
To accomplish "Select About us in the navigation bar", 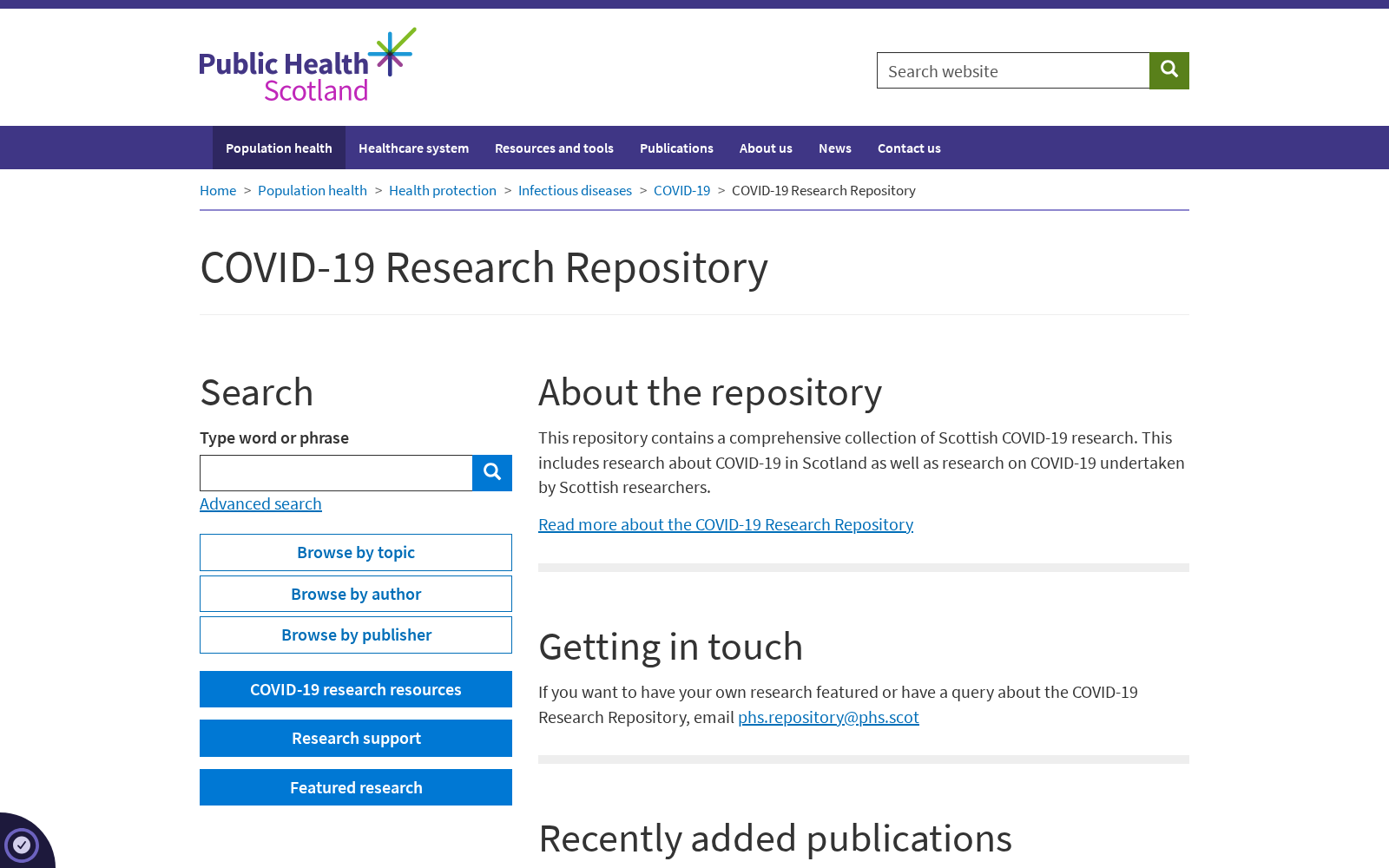I will click(766, 148).
